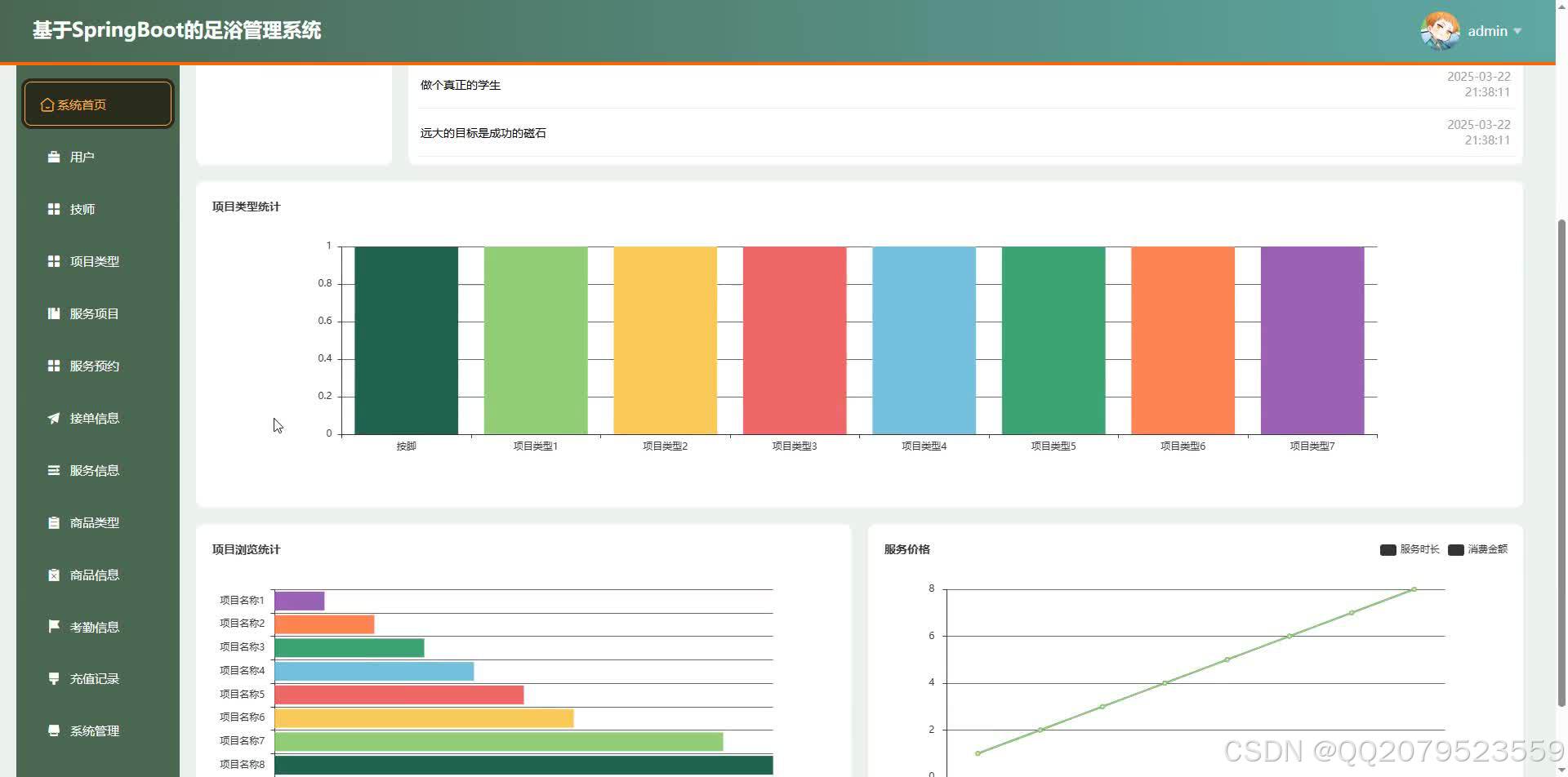Click the purple 项目类型7 bar
Viewport: 1568px width, 777px height.
click(x=1312, y=340)
